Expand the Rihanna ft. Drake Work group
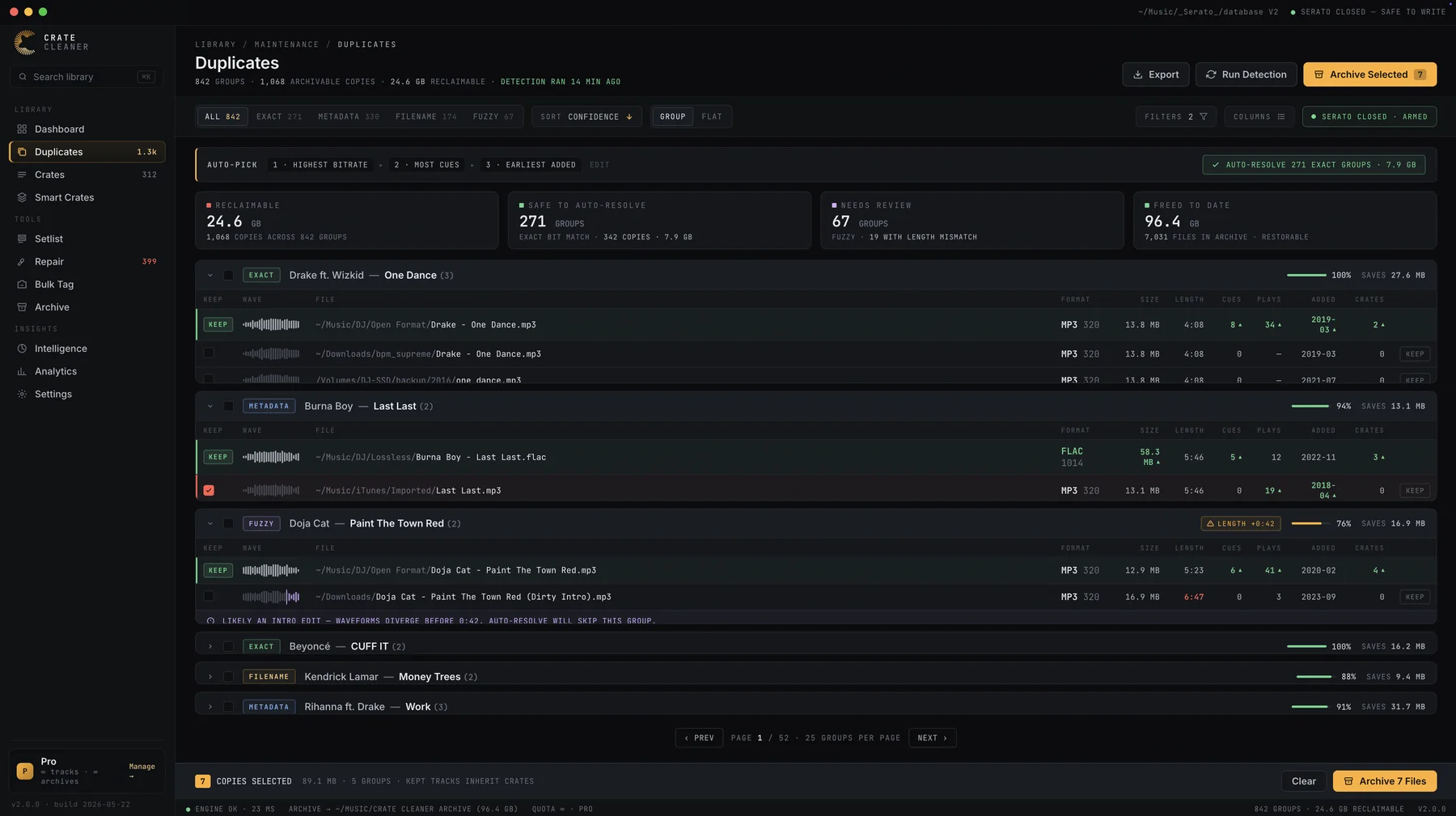 click(210, 707)
